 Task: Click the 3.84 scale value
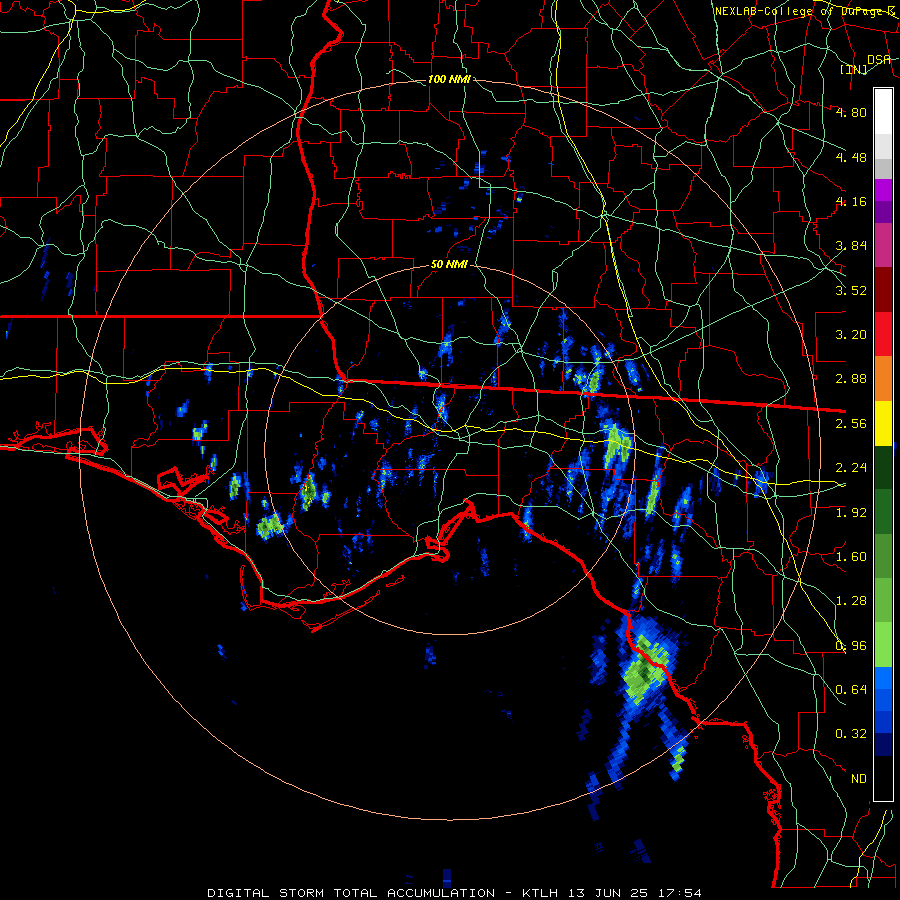pos(851,246)
